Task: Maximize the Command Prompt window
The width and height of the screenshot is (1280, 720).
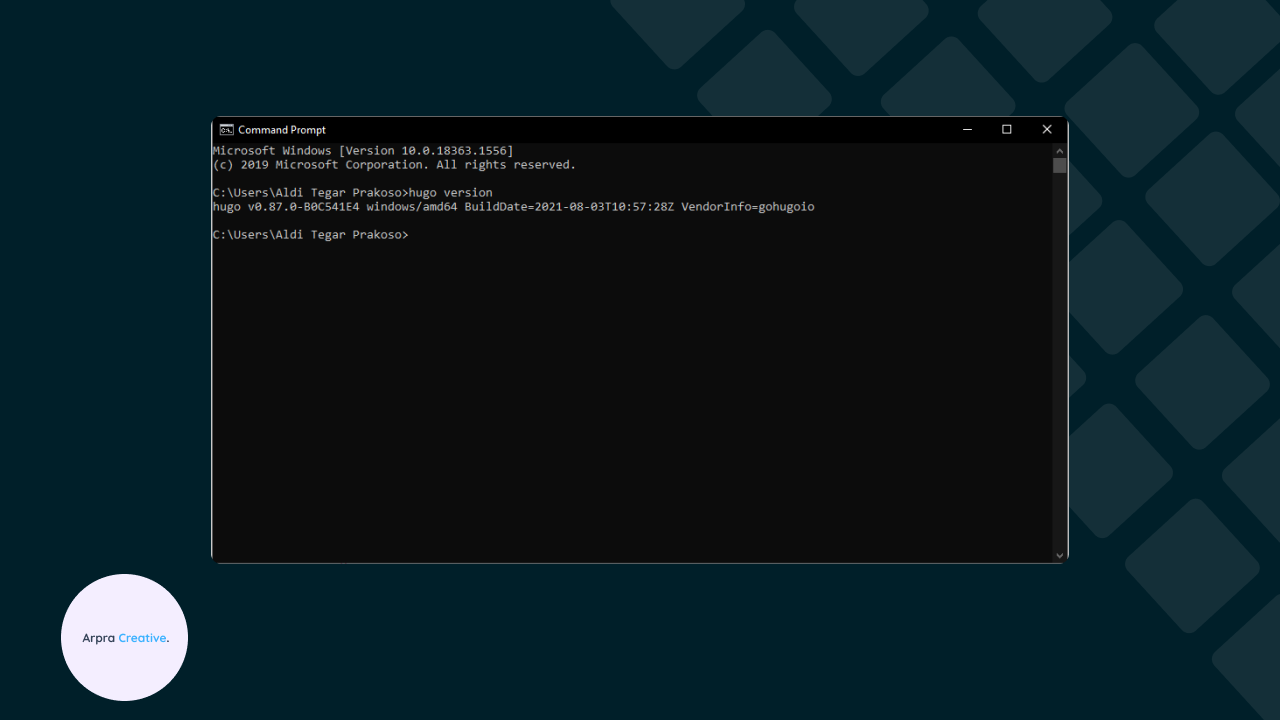Action: point(1007,130)
